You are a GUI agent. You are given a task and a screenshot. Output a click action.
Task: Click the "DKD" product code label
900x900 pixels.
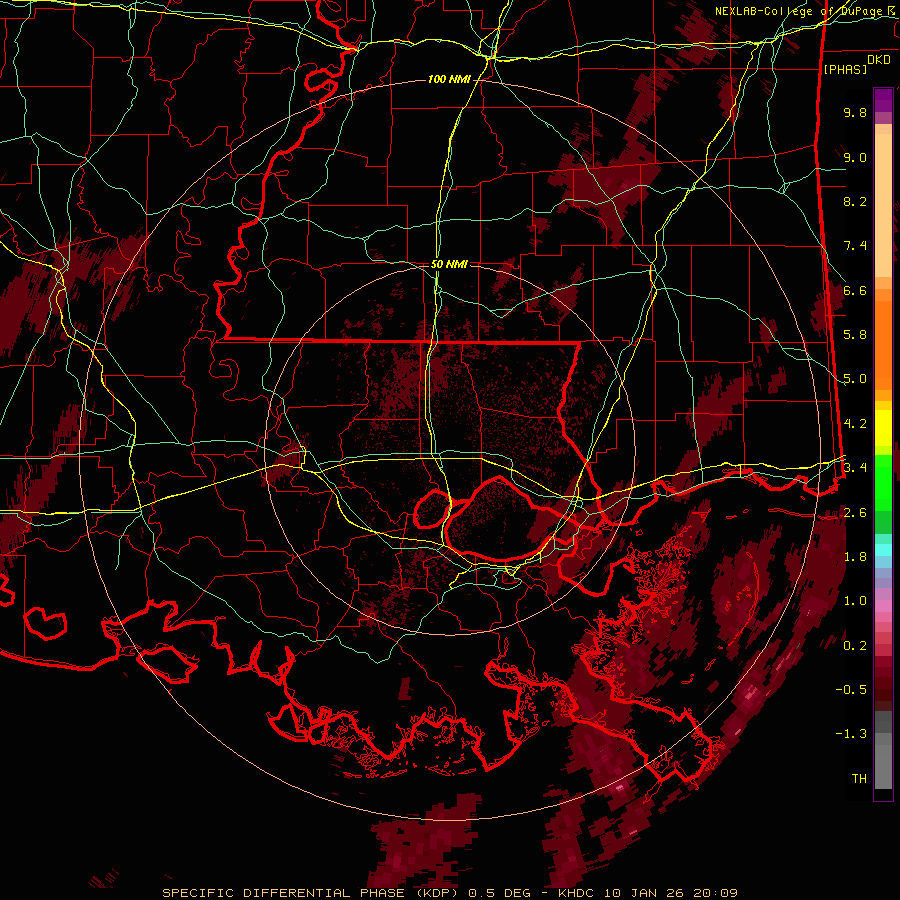pos(879,60)
